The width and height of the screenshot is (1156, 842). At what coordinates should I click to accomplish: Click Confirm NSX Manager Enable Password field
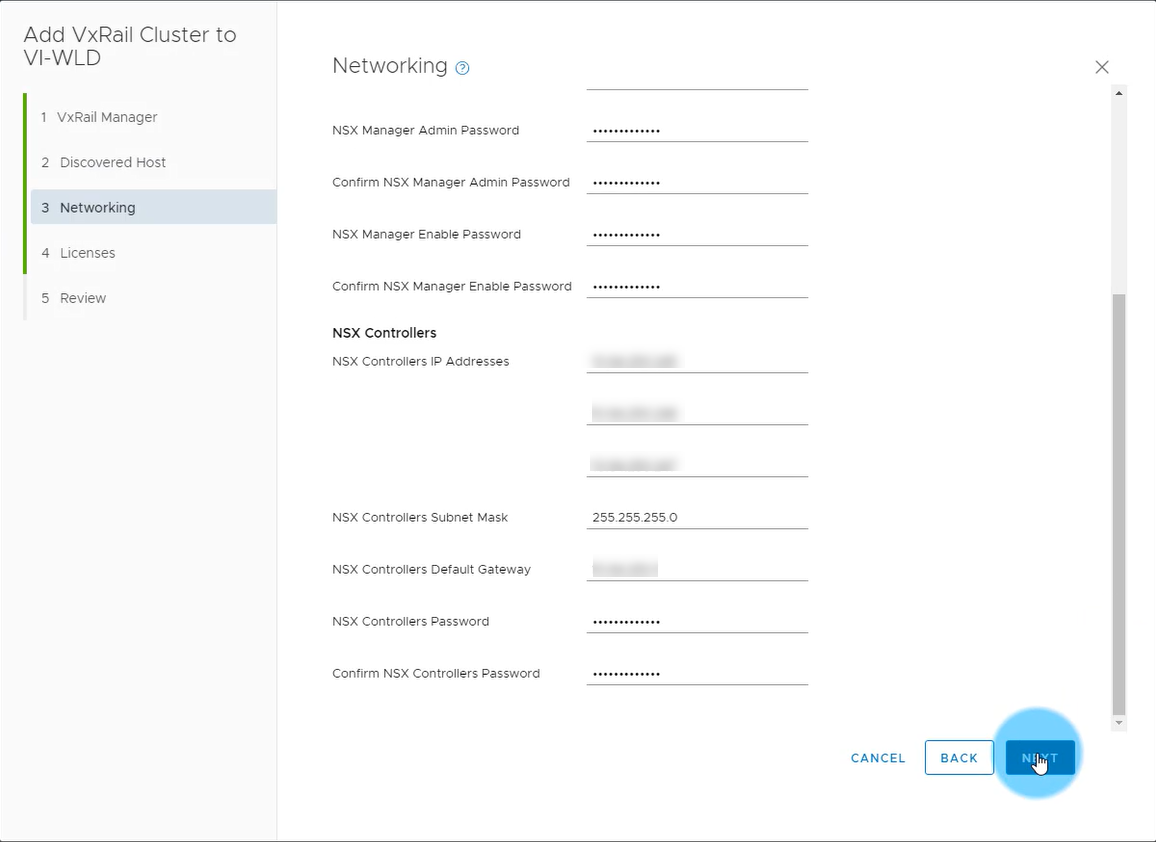[696, 286]
